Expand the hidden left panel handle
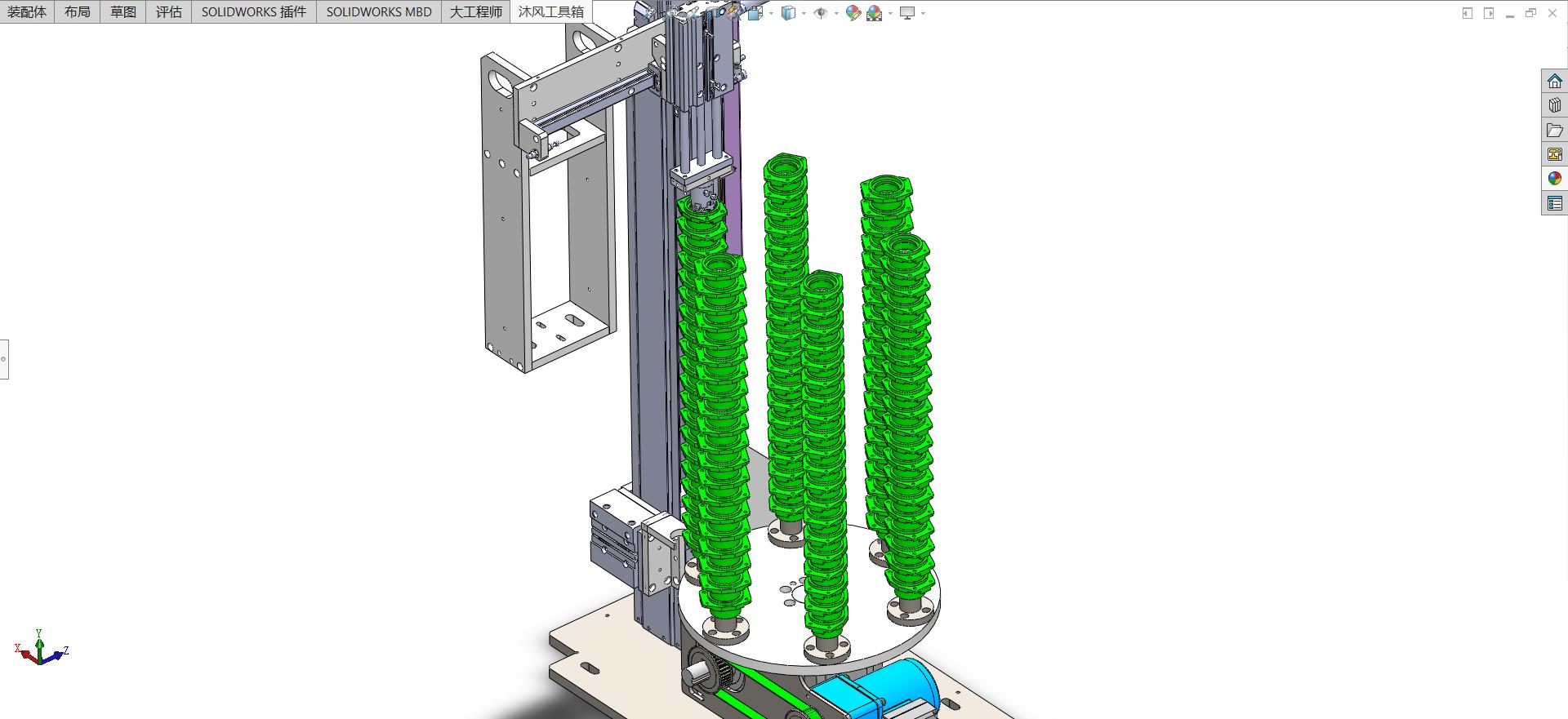 click(x=4, y=359)
